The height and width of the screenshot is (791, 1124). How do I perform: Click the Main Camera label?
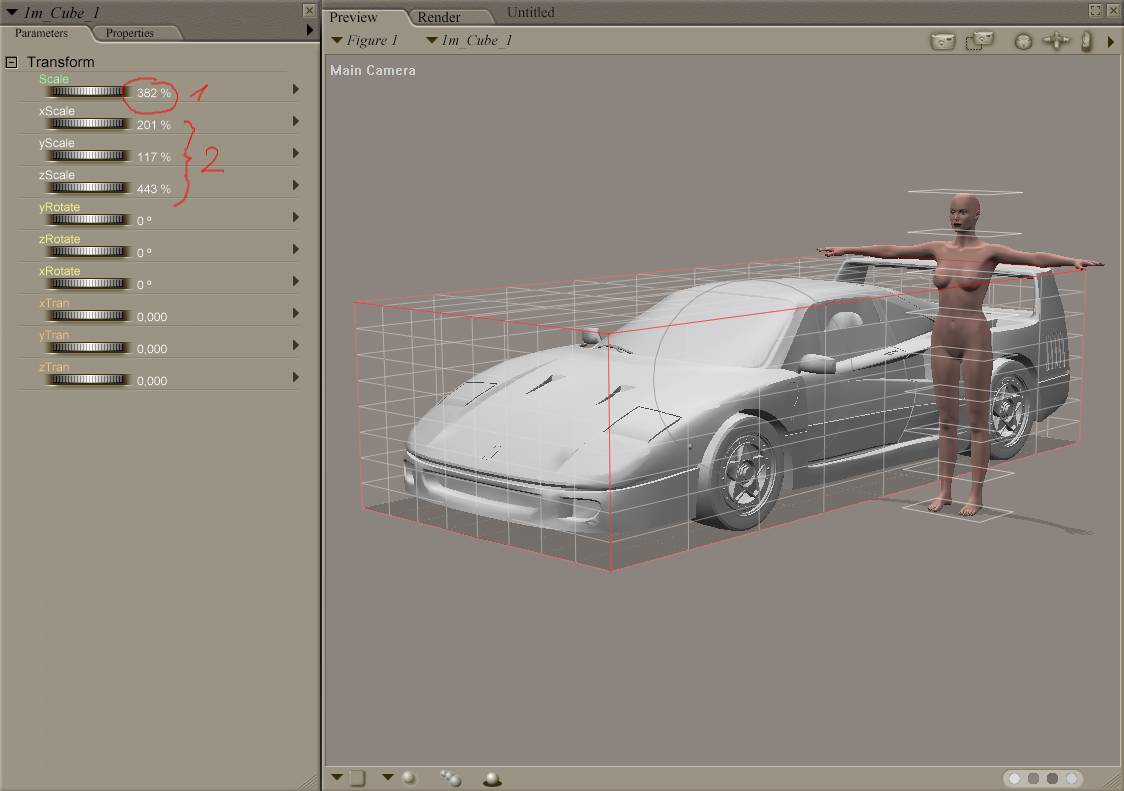[x=372, y=70]
